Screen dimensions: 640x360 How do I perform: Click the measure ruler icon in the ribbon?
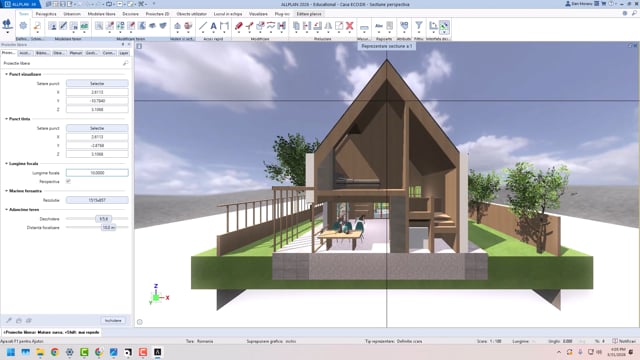pyautogui.click(x=364, y=27)
